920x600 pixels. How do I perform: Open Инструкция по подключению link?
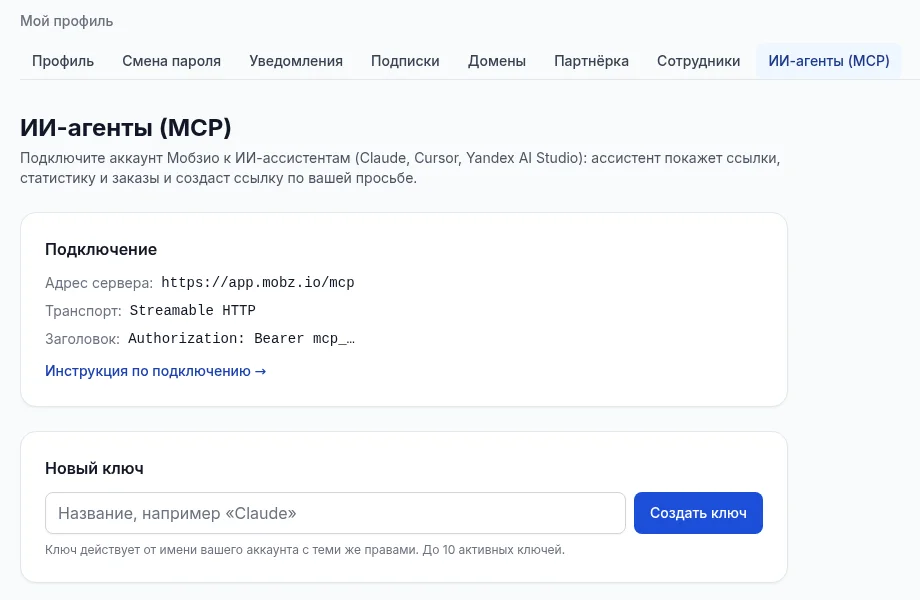(x=155, y=371)
